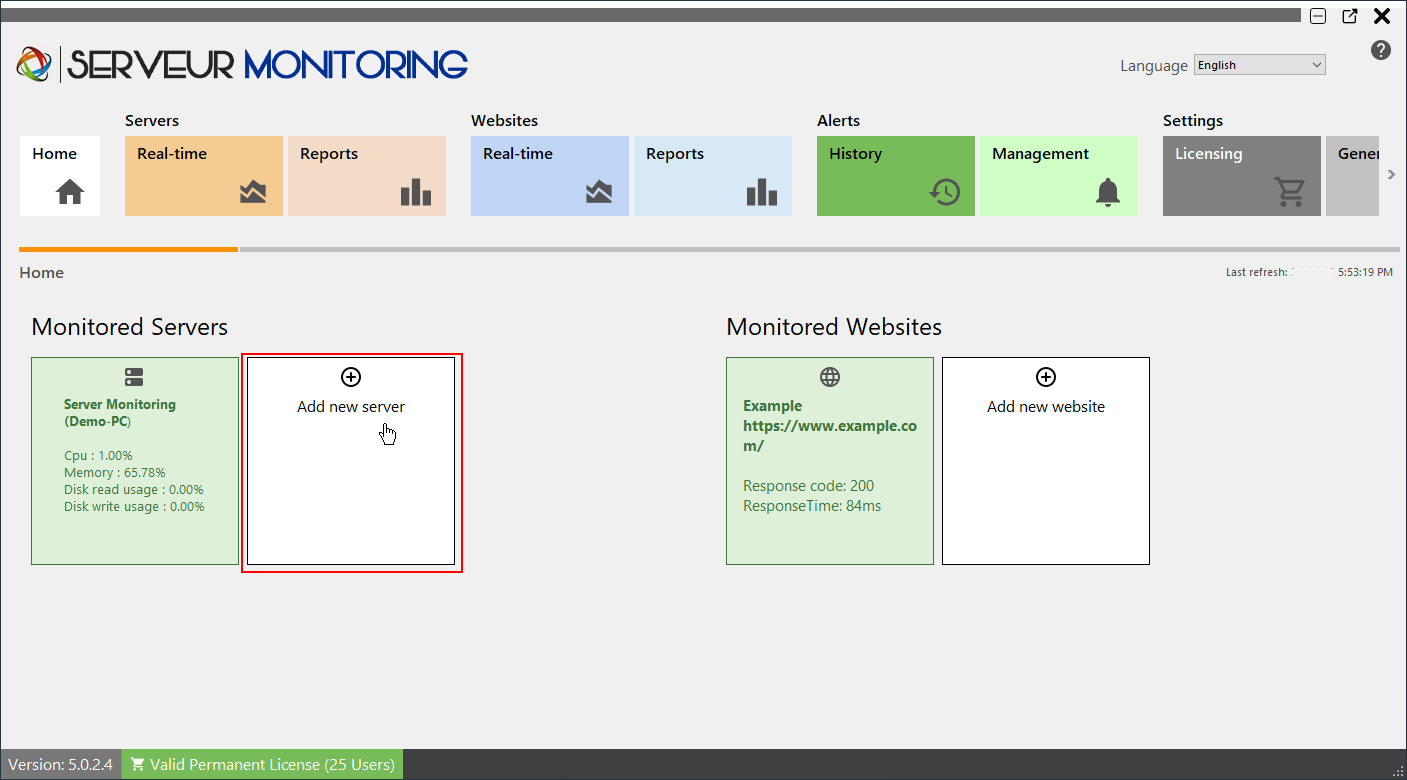Open Alerts History tile
1407x780 pixels.
[896, 176]
